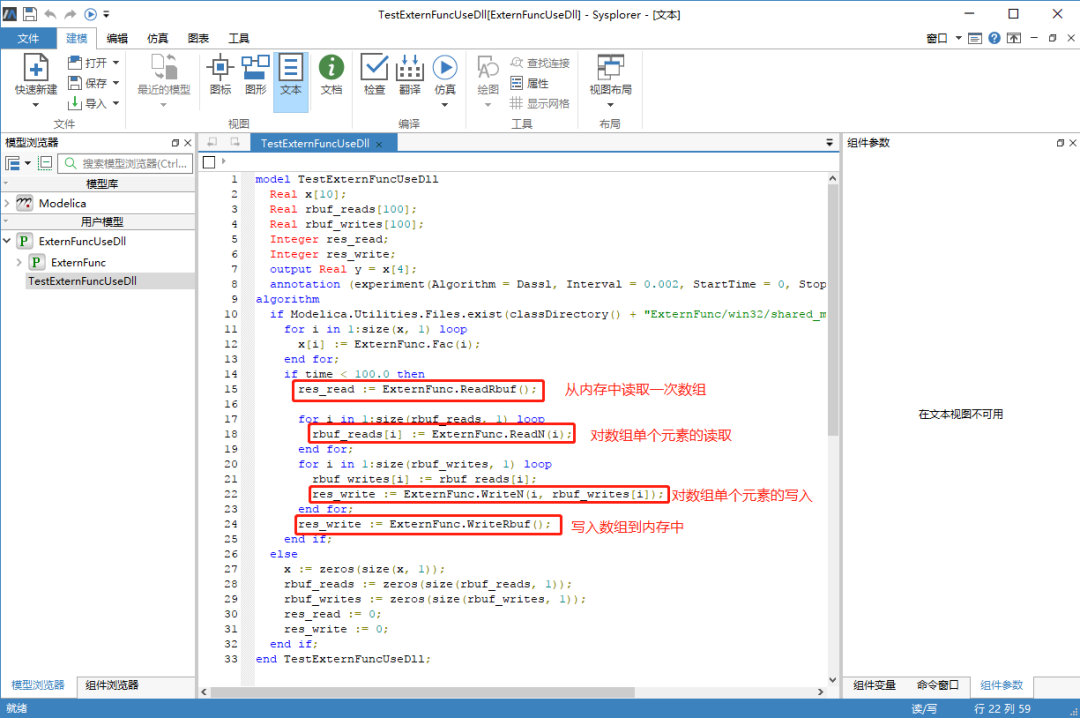This screenshot has height=718, width=1080.
Task: Switch to 图标 icon view
Action: [220, 74]
